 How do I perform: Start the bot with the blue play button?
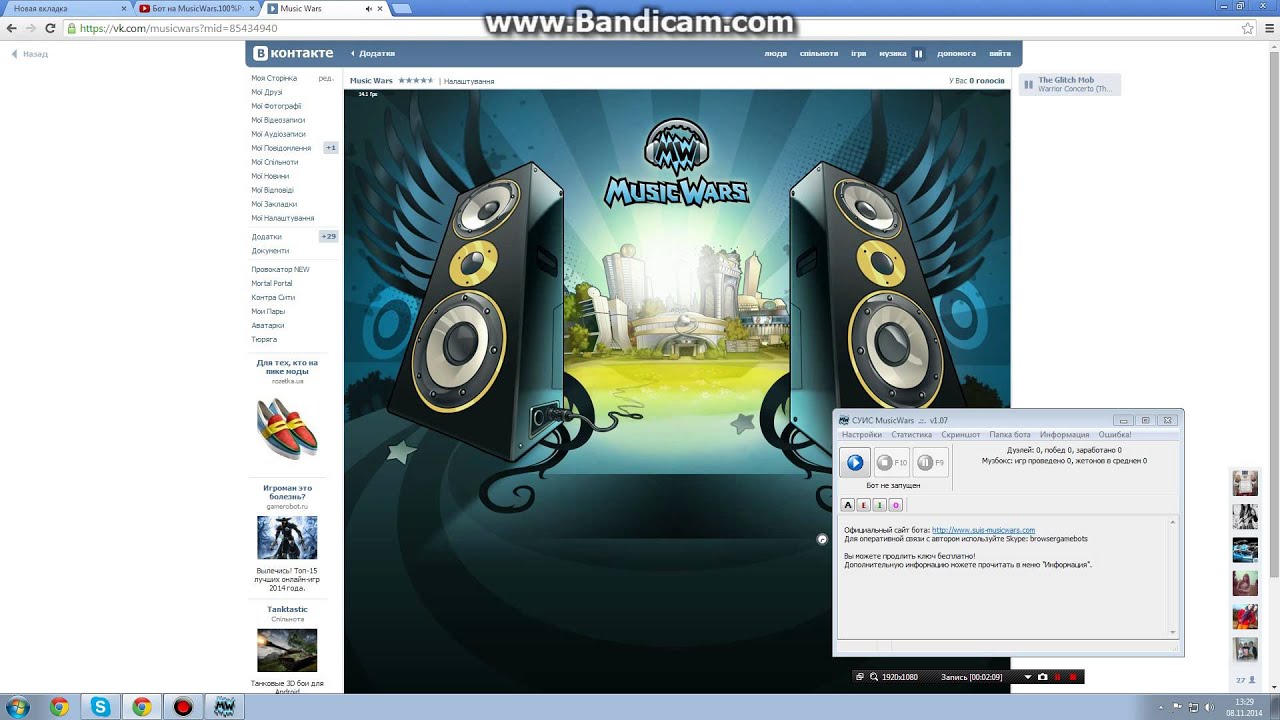click(855, 462)
